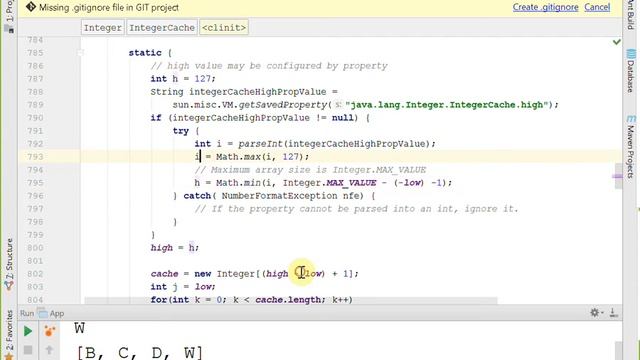This screenshot has height=360, width=640.
Task: Open the Project tool window
Action: [x=9, y=16]
